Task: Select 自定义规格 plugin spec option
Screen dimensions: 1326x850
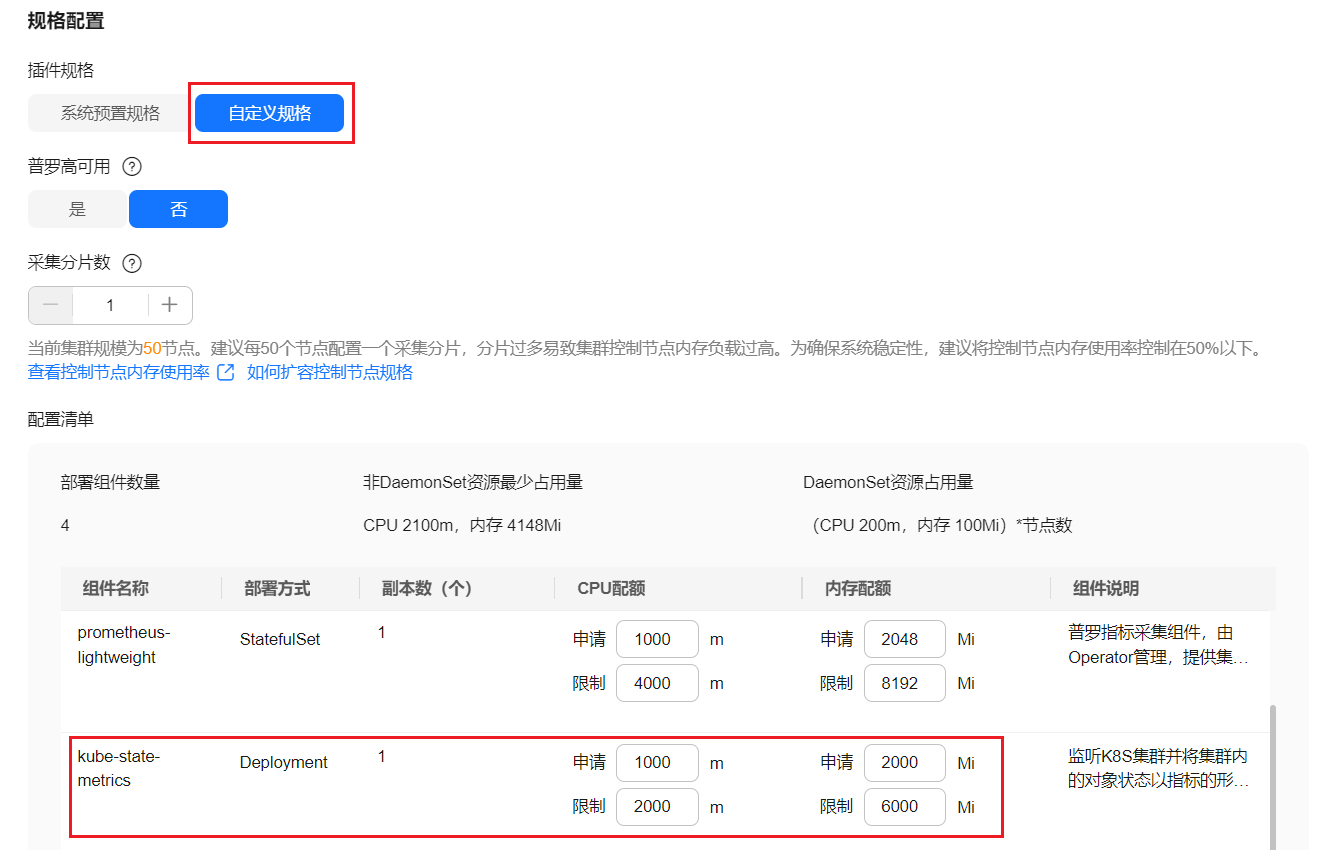Action: click(269, 113)
